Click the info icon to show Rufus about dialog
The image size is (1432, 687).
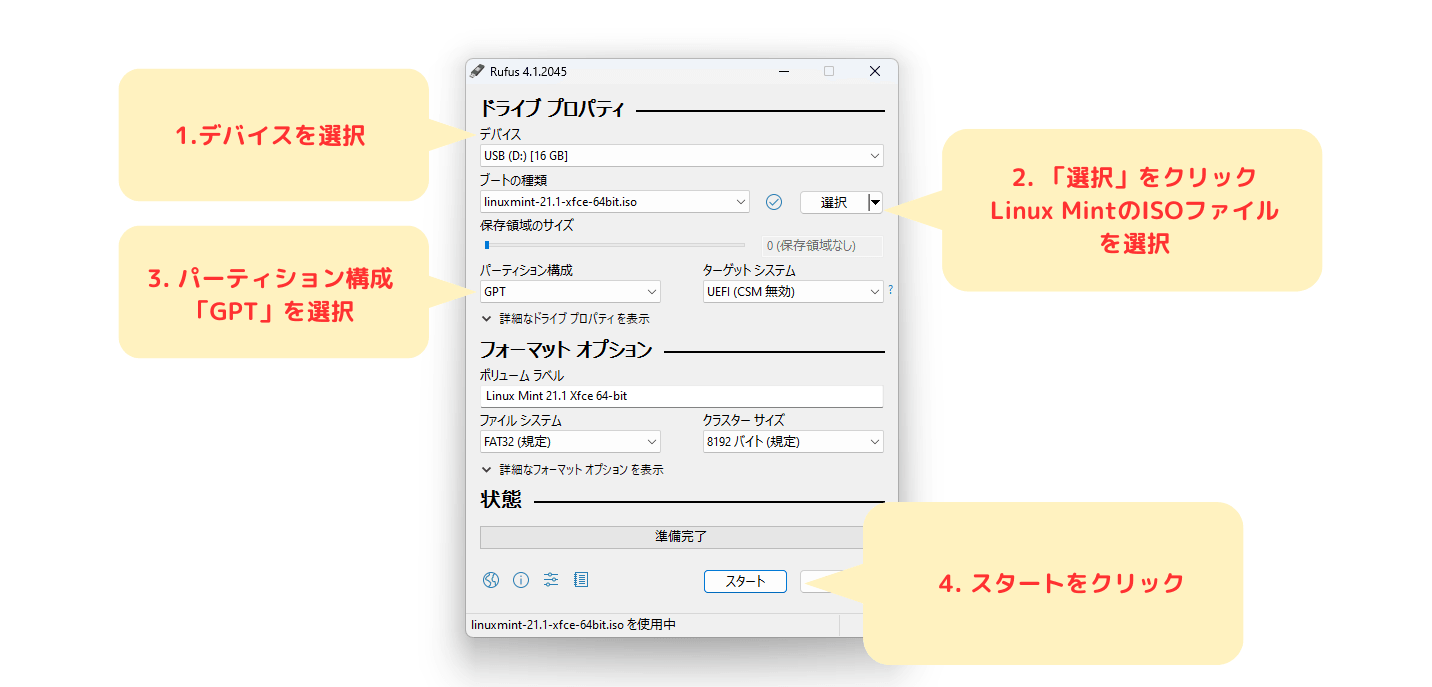tap(519, 580)
